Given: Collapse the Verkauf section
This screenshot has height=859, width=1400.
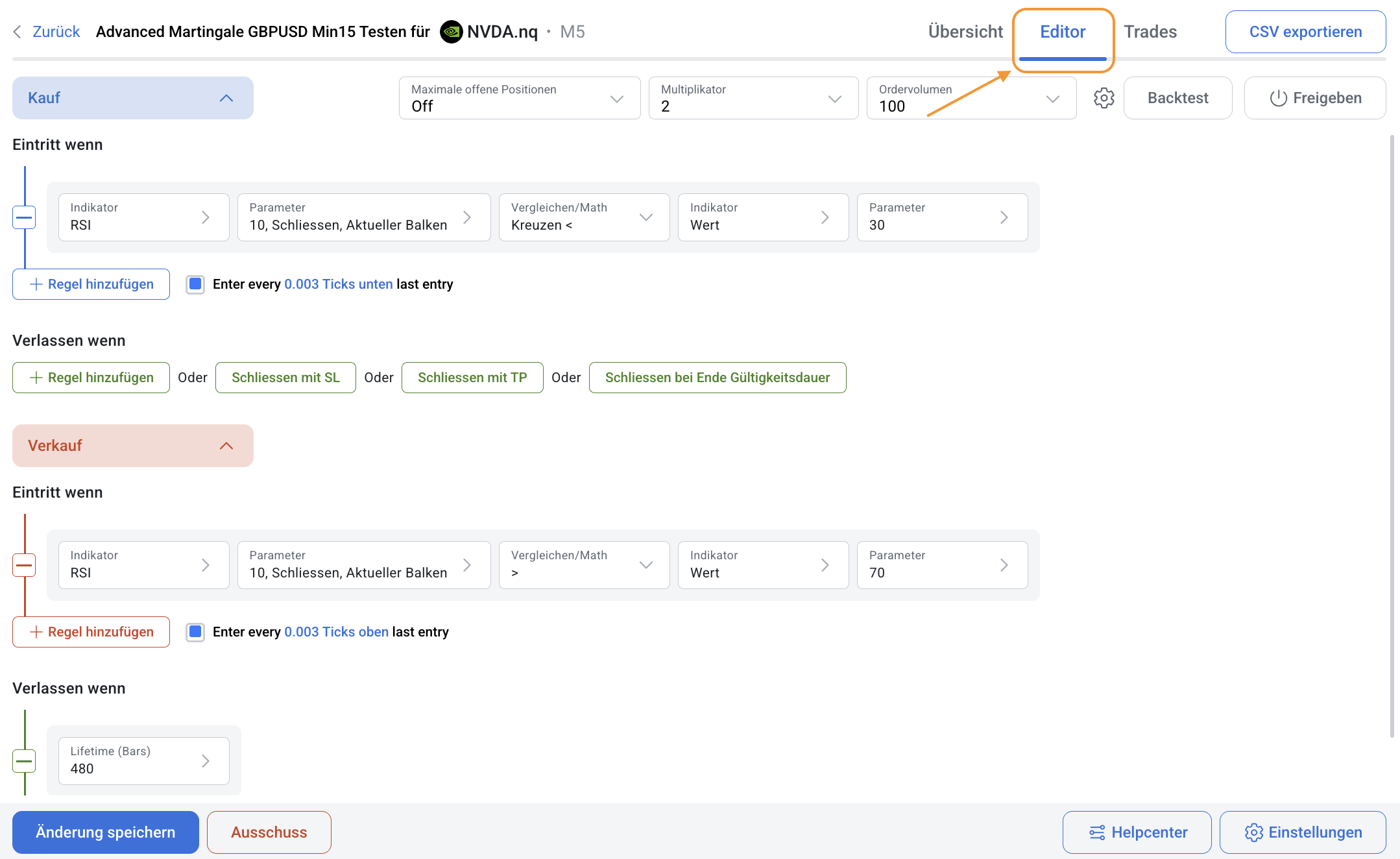Looking at the screenshot, I should (x=226, y=446).
